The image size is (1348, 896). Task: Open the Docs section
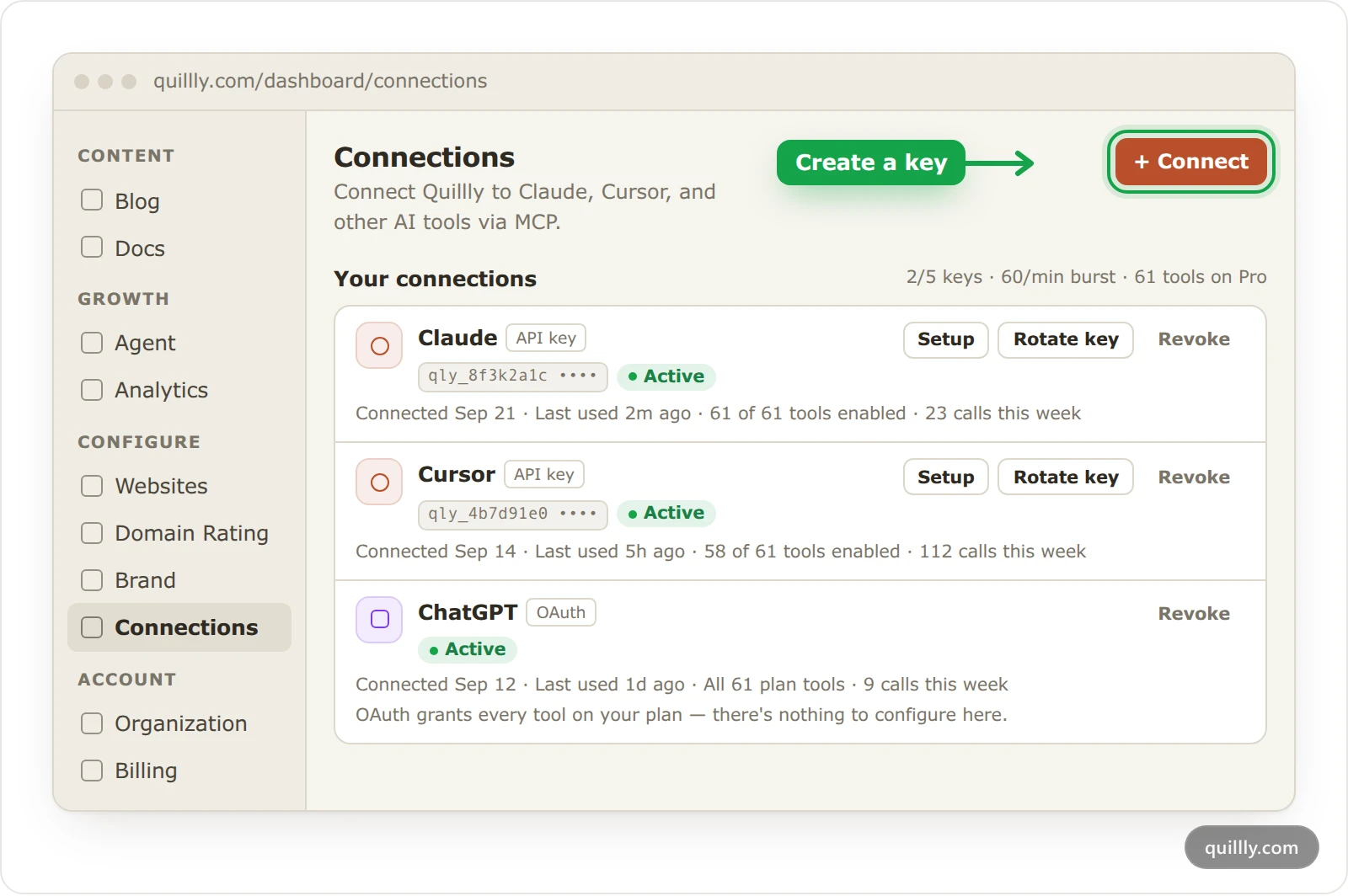[x=179, y=248]
